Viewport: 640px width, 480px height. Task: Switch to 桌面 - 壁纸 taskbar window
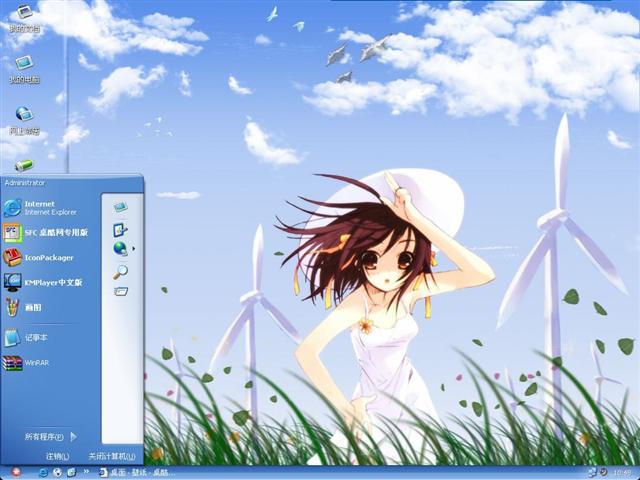point(137,473)
